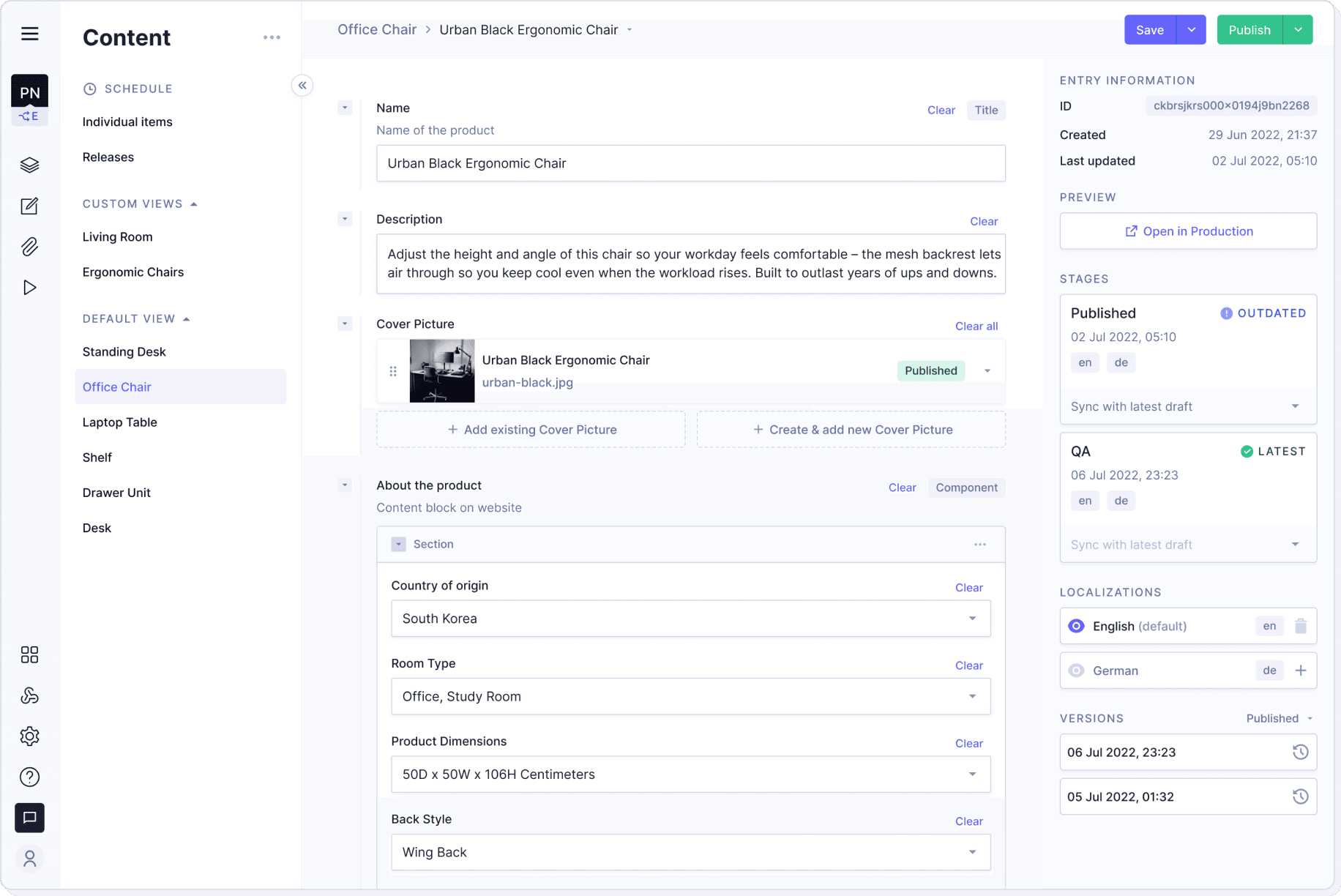Restore the 06 Jul 2022 version
This screenshot has height=896, width=1341.
pos(1300,753)
